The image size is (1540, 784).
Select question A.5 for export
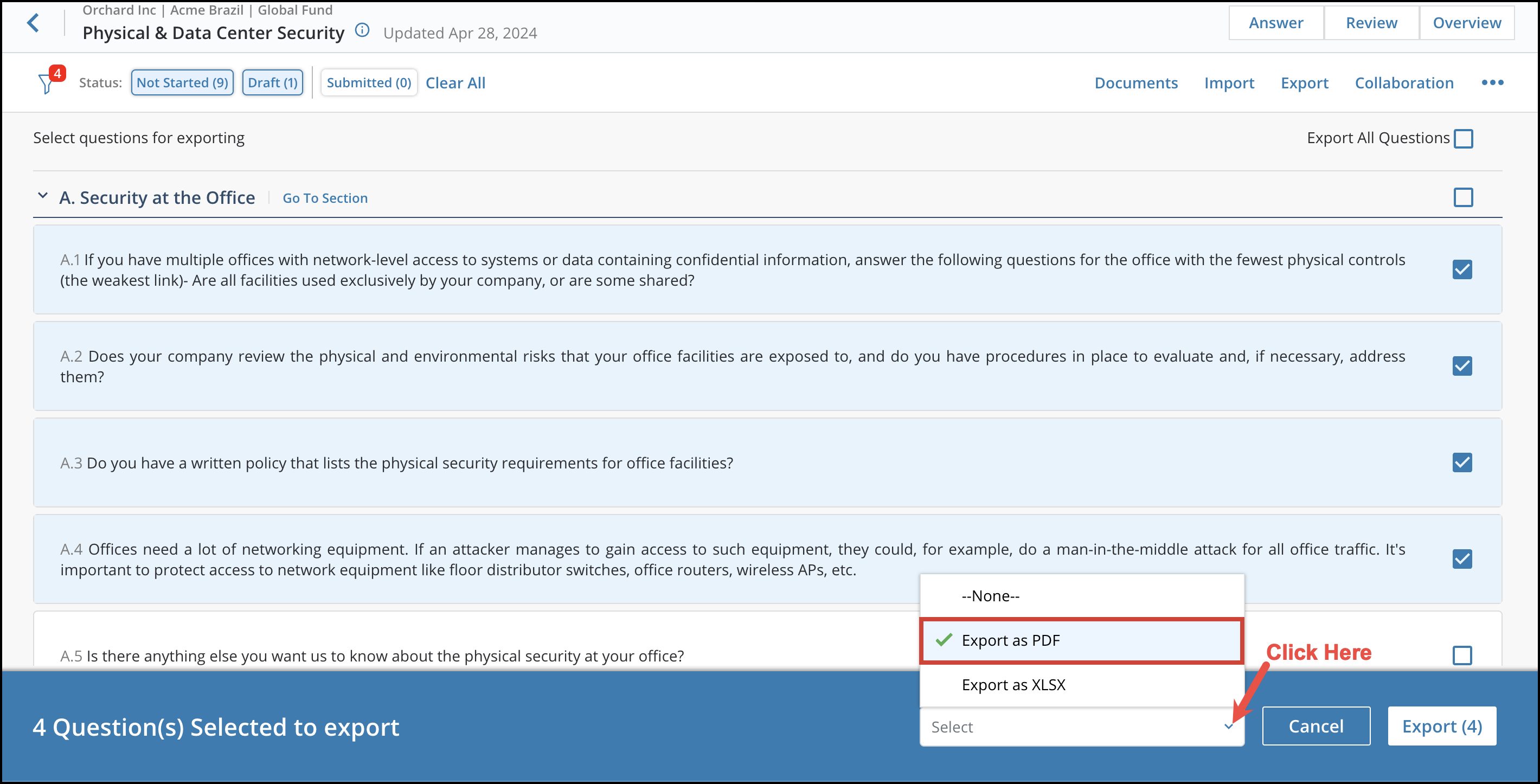1462,656
